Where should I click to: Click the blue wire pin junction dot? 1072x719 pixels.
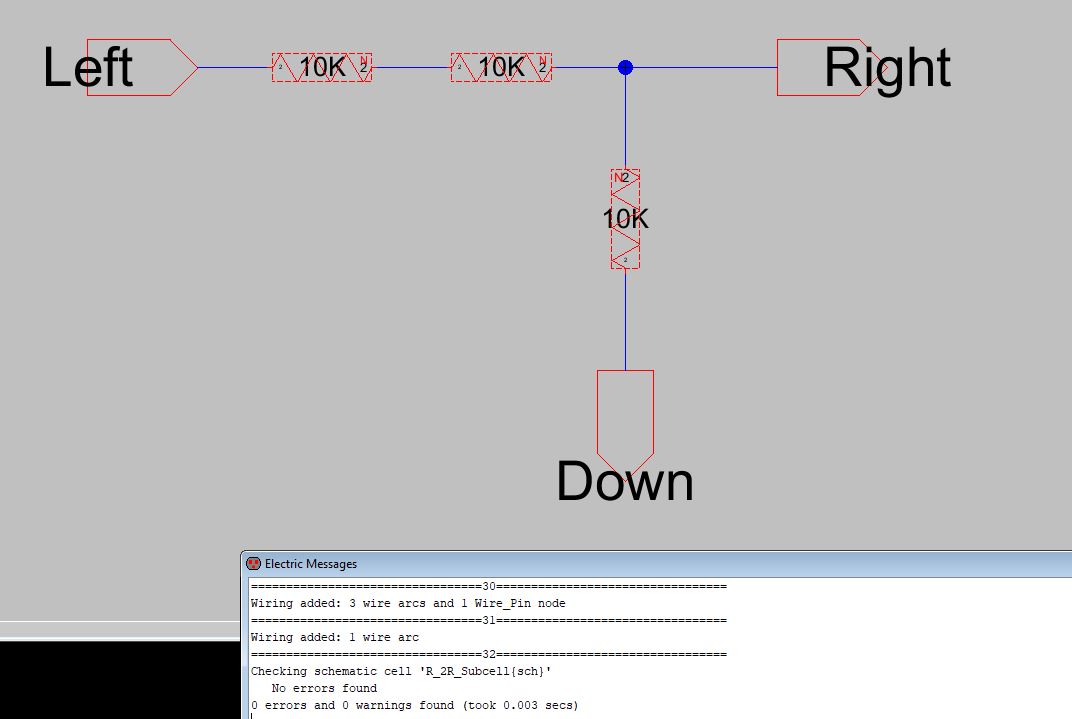click(x=625, y=68)
